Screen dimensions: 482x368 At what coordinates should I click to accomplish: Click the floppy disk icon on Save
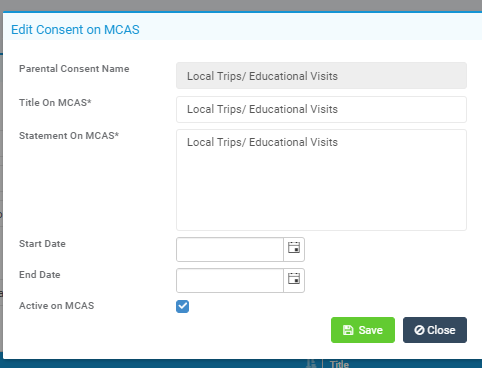[x=348, y=330]
